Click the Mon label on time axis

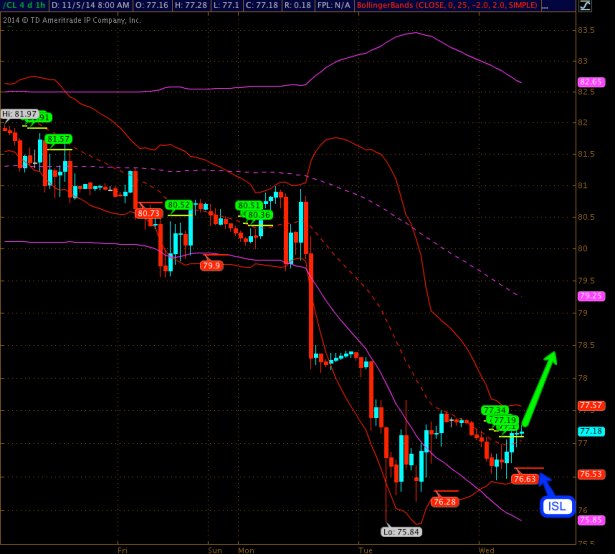(246, 550)
